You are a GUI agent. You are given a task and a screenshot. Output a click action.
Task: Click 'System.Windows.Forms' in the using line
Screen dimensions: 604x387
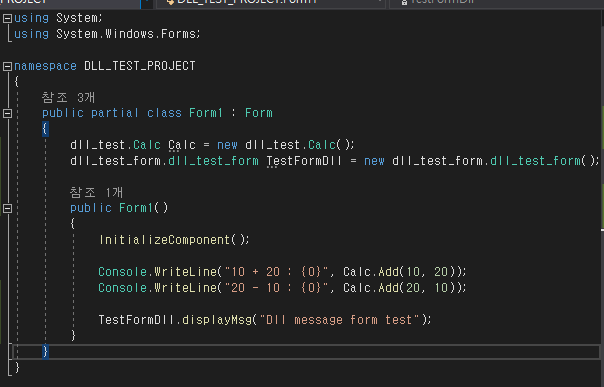tap(126, 34)
